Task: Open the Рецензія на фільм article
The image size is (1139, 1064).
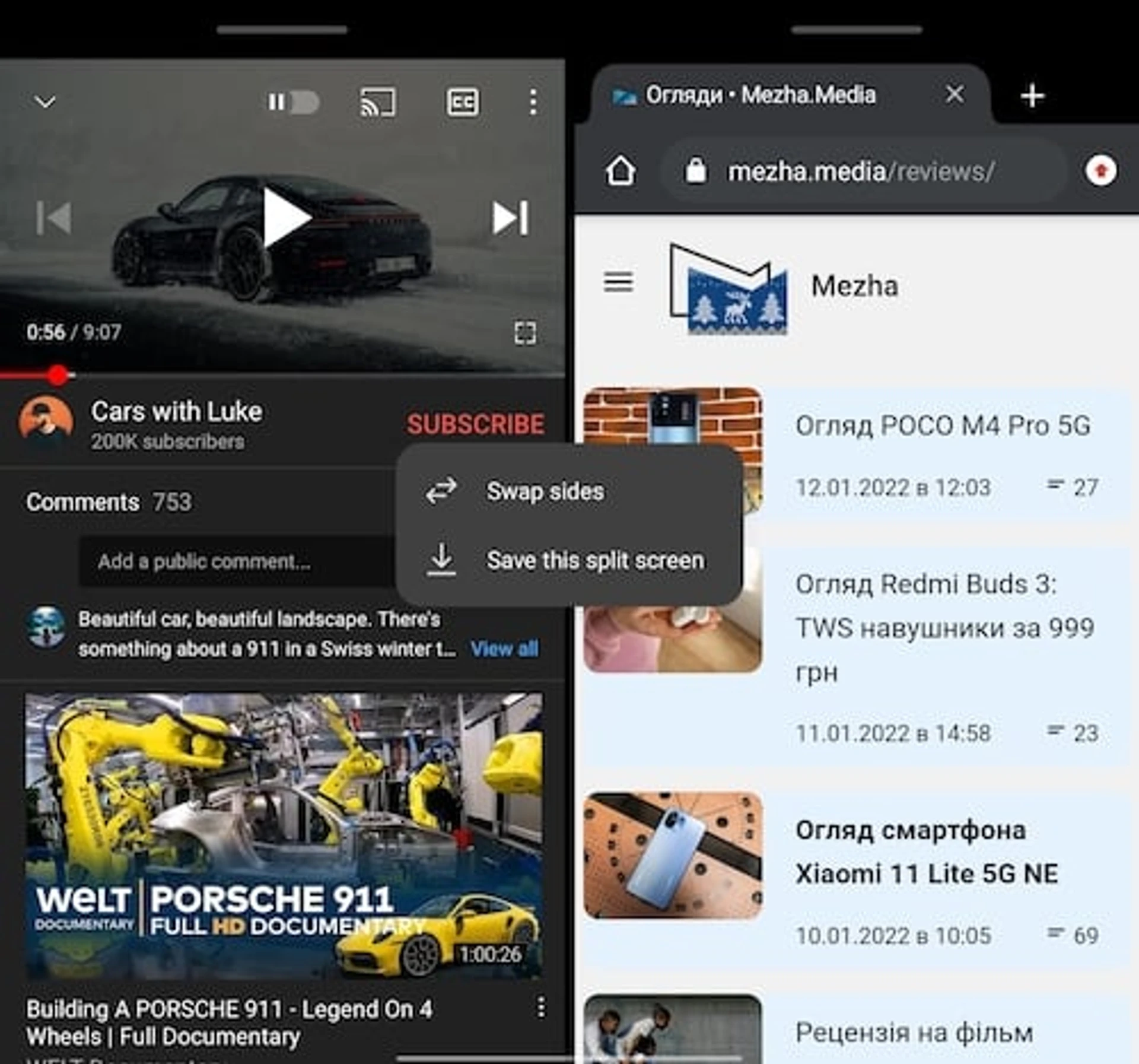Action: [x=914, y=1033]
